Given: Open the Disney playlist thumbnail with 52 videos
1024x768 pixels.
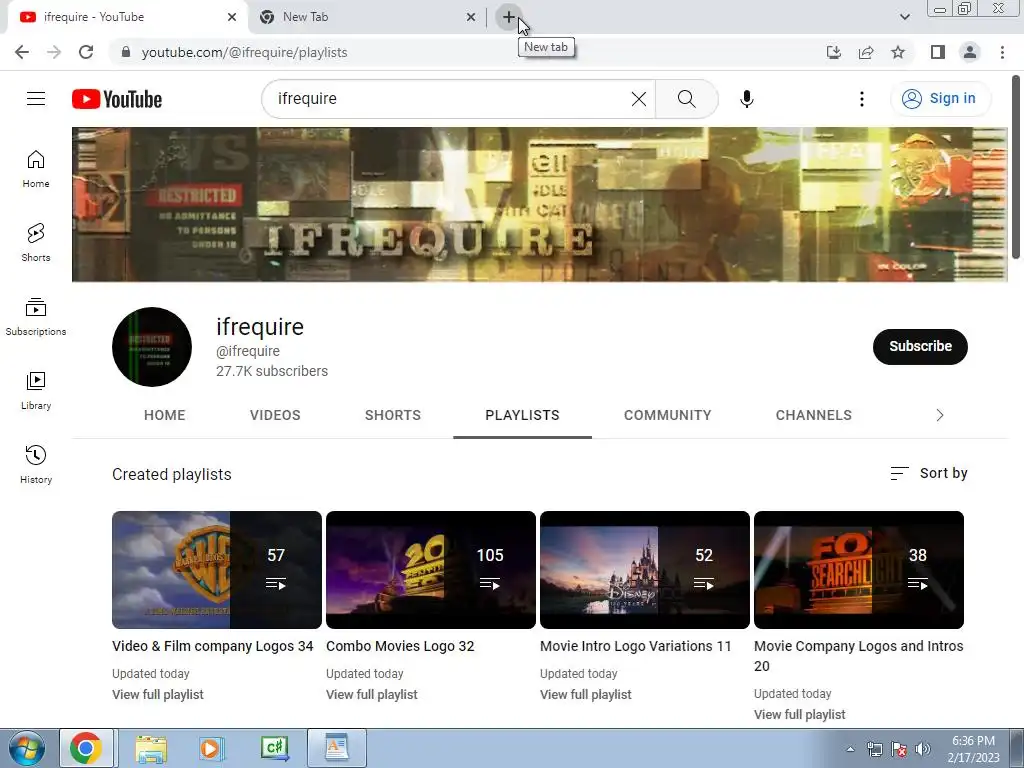Looking at the screenshot, I should pyautogui.click(x=645, y=570).
